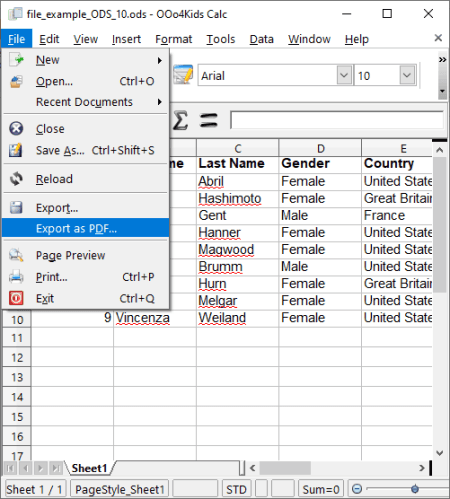This screenshot has width=450, height=499.
Task: Click the cell containing Hashimoto
Action: pos(237,199)
